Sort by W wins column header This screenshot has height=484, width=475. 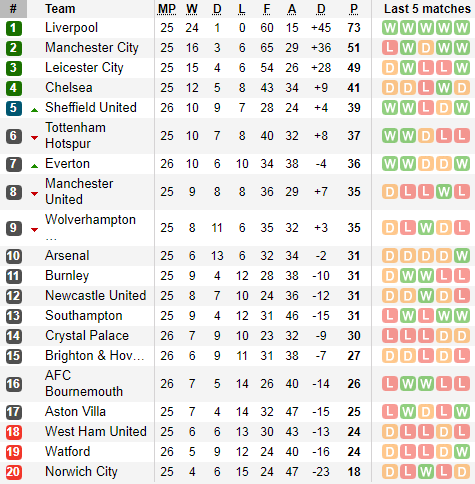(192, 9)
